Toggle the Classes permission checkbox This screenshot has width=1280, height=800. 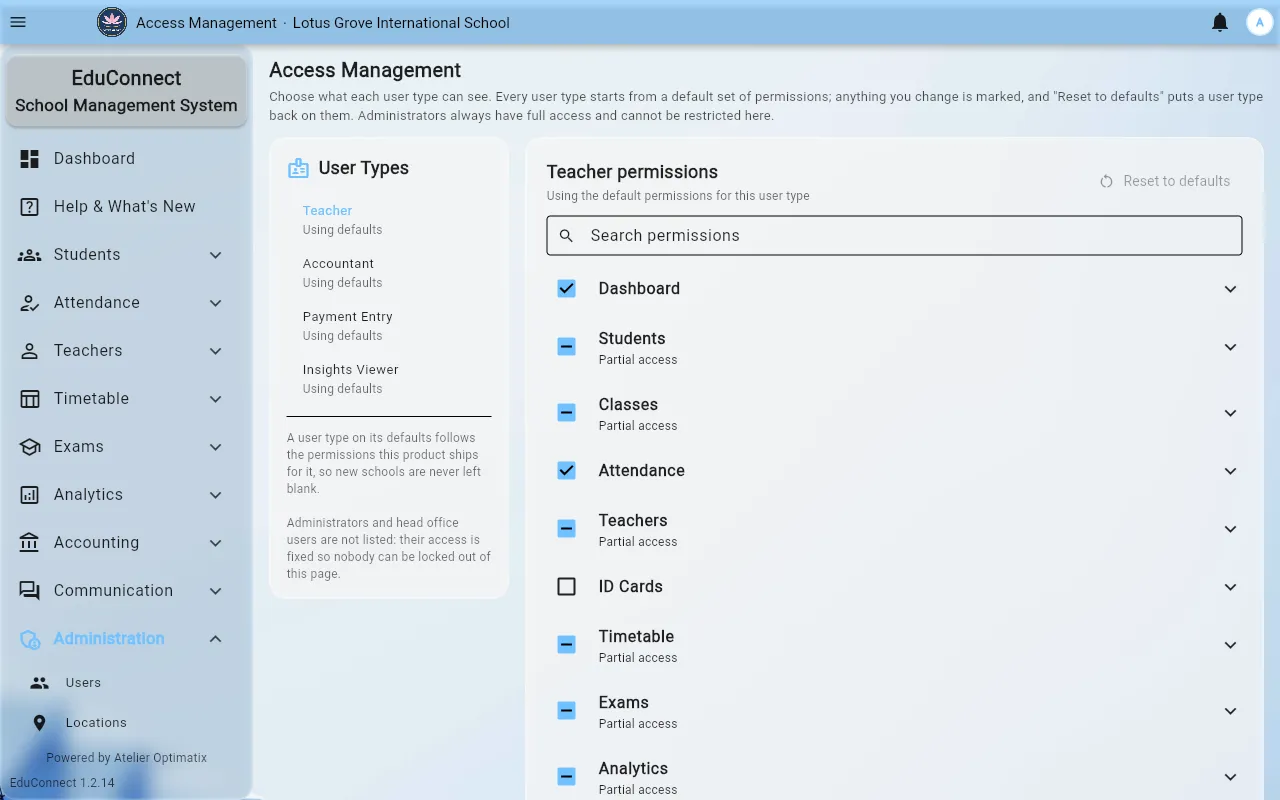click(x=566, y=413)
